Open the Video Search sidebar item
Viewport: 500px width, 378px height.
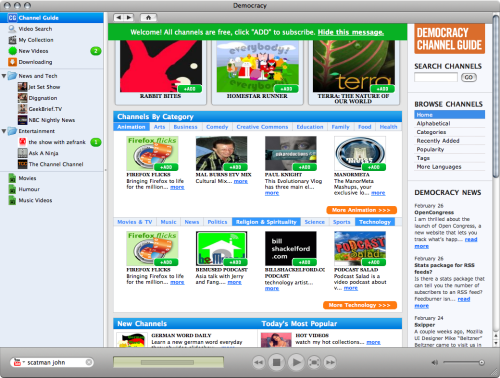(x=35, y=29)
